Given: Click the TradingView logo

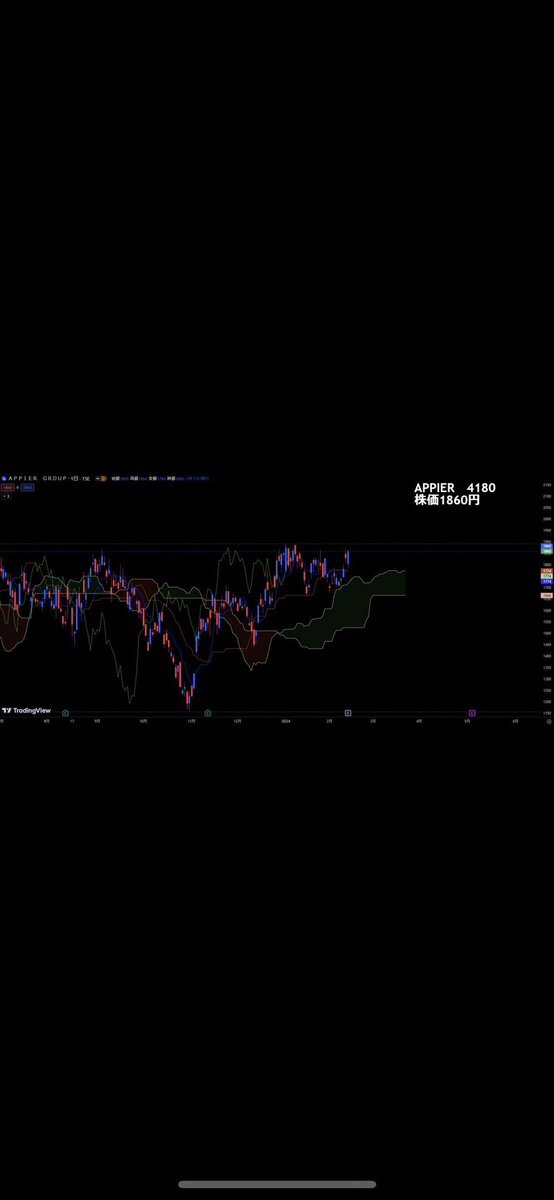Looking at the screenshot, I should [x=26, y=710].
